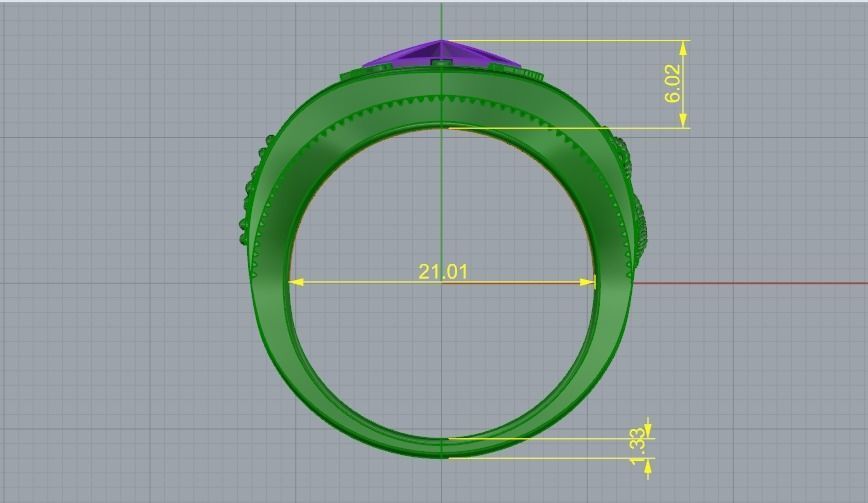
Task: Select the 21.01 diameter dimension text
Action: (442, 272)
